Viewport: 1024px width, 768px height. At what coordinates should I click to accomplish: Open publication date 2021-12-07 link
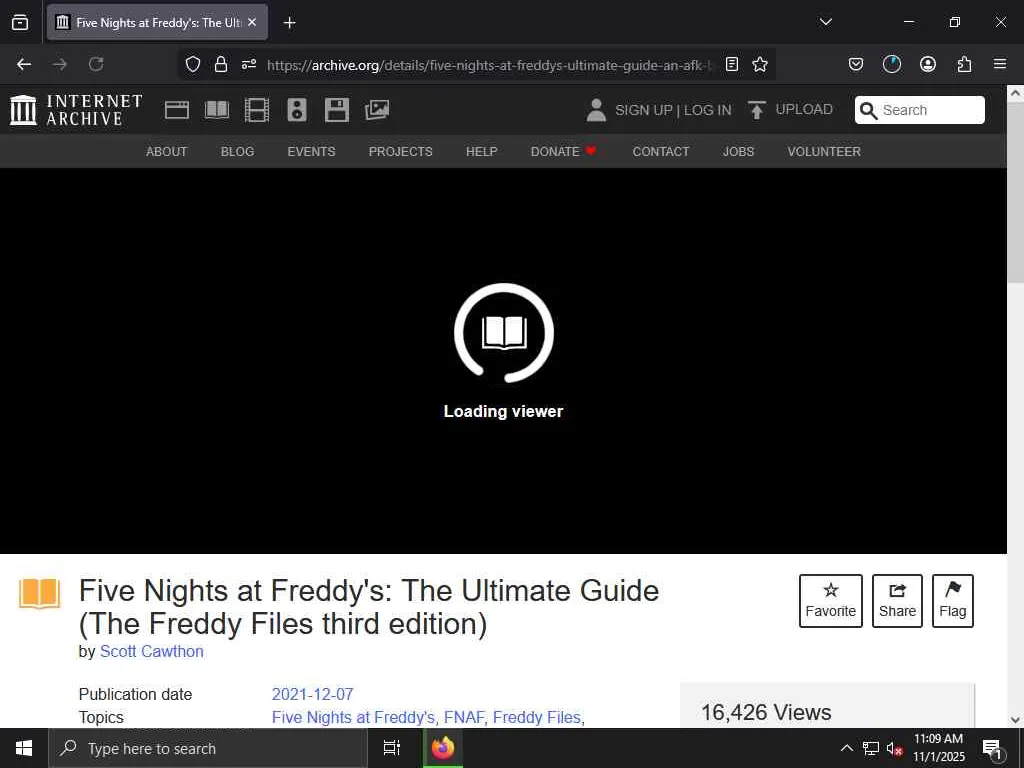tap(312, 694)
